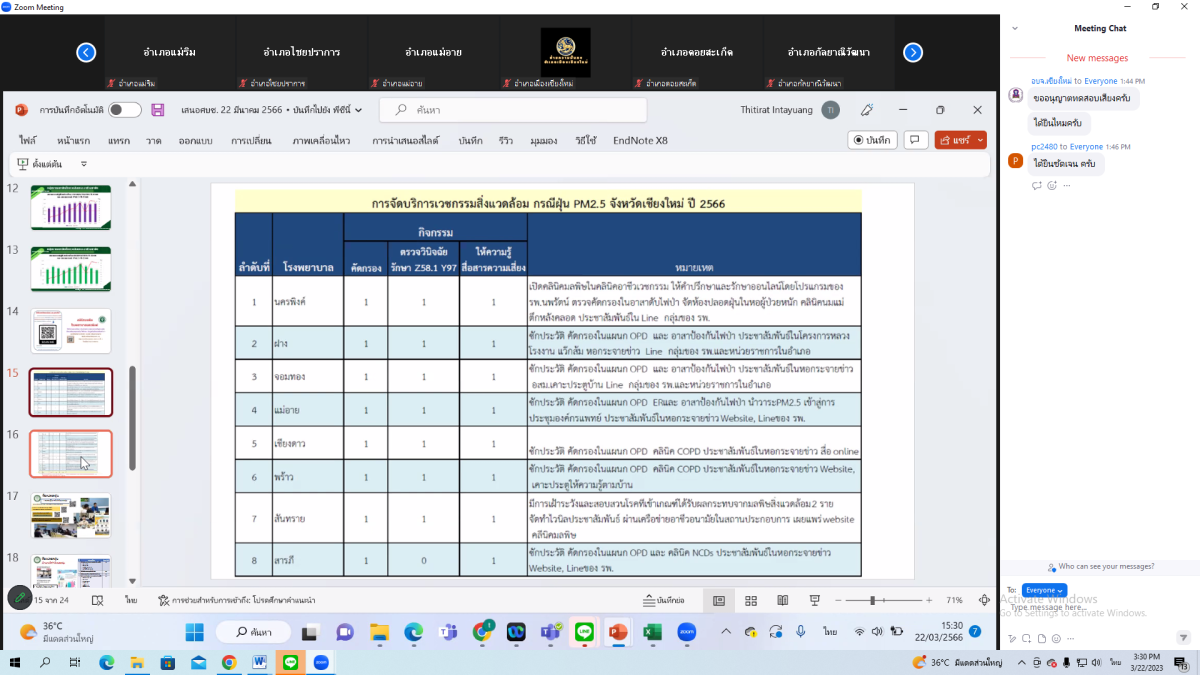
Task: Toggle the PowerPoint AutoSave switch
Action: tap(125, 110)
